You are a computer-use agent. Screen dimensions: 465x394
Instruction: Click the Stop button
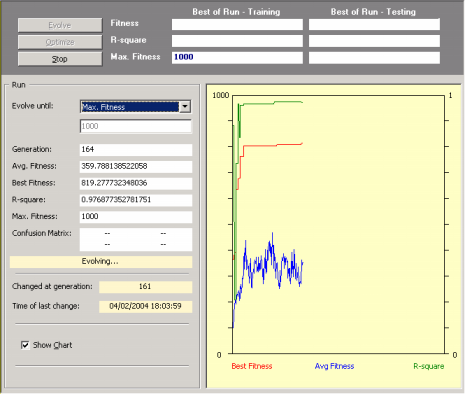coord(60,59)
